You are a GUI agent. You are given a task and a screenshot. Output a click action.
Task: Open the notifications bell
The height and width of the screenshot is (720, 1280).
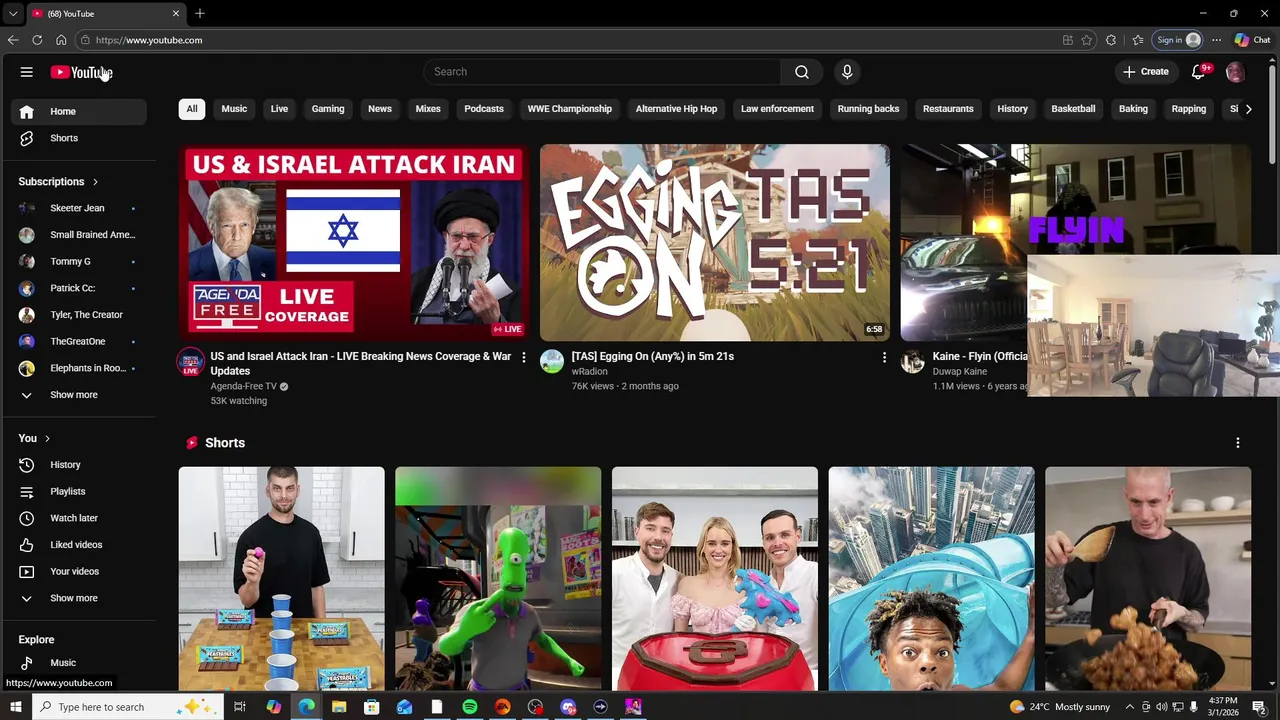[x=1198, y=72]
